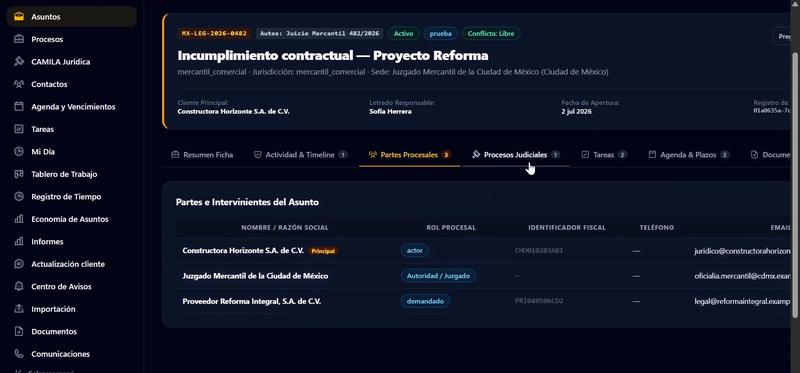The image size is (800, 373).
Task: Click the ROL PROCESAL column header
Action: click(451, 228)
